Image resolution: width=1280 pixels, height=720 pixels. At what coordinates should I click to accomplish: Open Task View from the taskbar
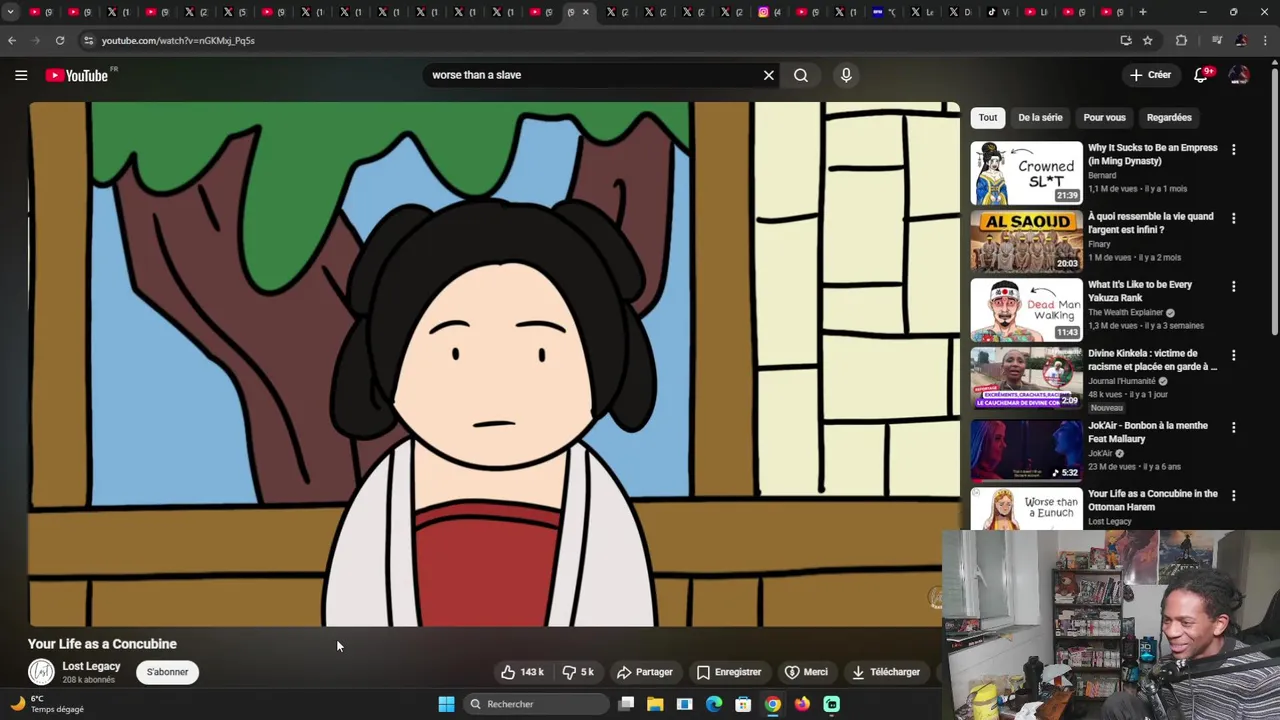click(626, 704)
